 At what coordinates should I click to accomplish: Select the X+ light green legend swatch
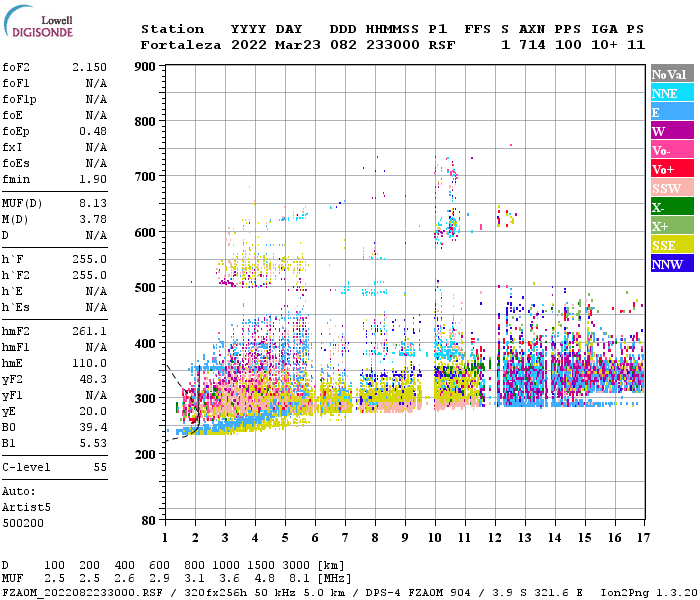[672, 226]
